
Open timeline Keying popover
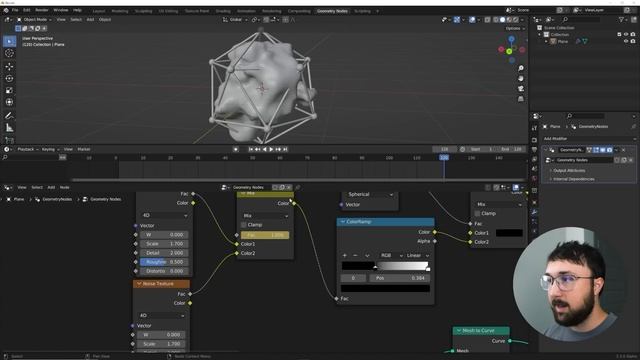pos(50,149)
